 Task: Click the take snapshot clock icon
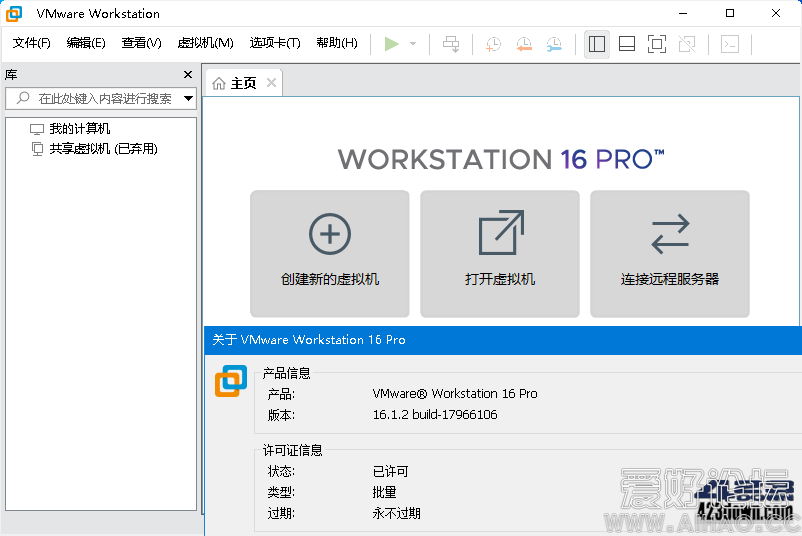point(493,44)
